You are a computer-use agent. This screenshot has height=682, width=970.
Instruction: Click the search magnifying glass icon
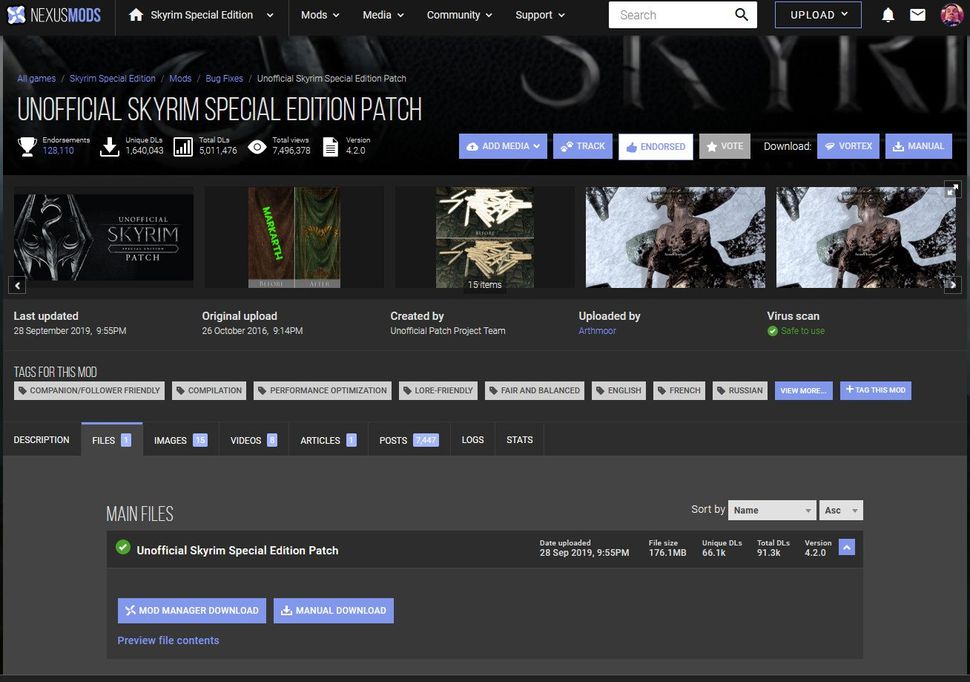point(741,15)
